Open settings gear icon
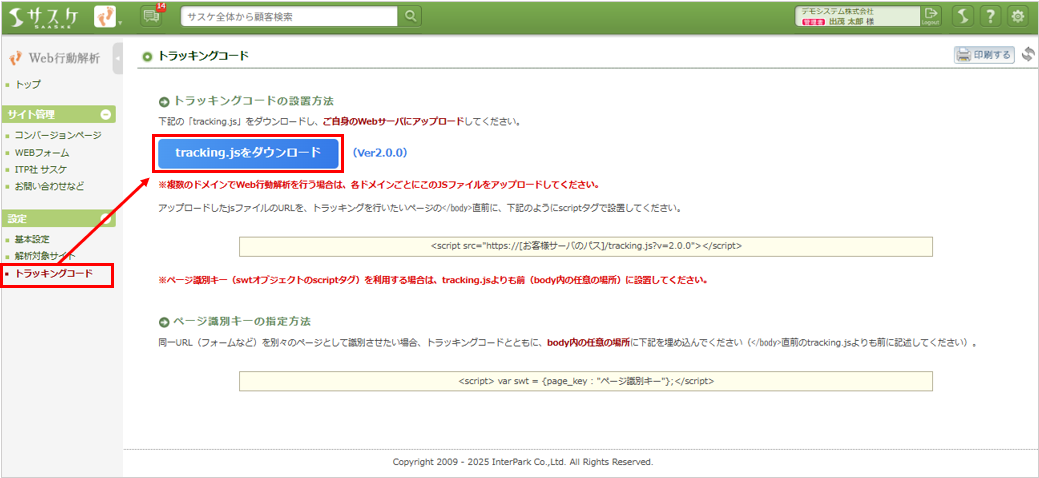Image resolution: width=1039 pixels, height=478 pixels. tap(1017, 17)
